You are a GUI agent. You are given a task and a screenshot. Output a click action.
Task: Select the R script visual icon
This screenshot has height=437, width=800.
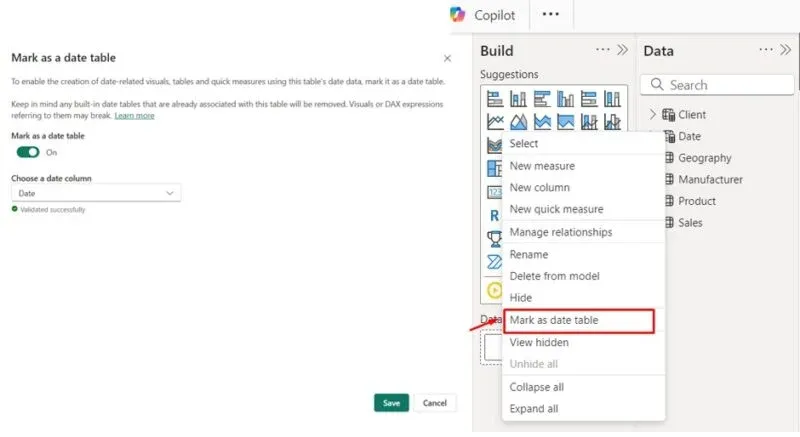(494, 216)
